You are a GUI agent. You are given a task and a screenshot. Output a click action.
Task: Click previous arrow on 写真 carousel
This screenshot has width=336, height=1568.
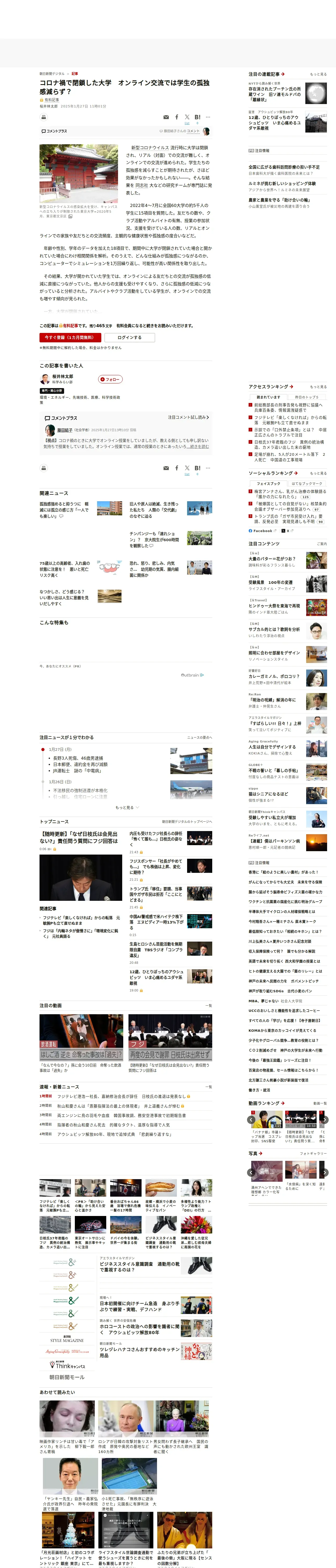[x=252, y=1172]
